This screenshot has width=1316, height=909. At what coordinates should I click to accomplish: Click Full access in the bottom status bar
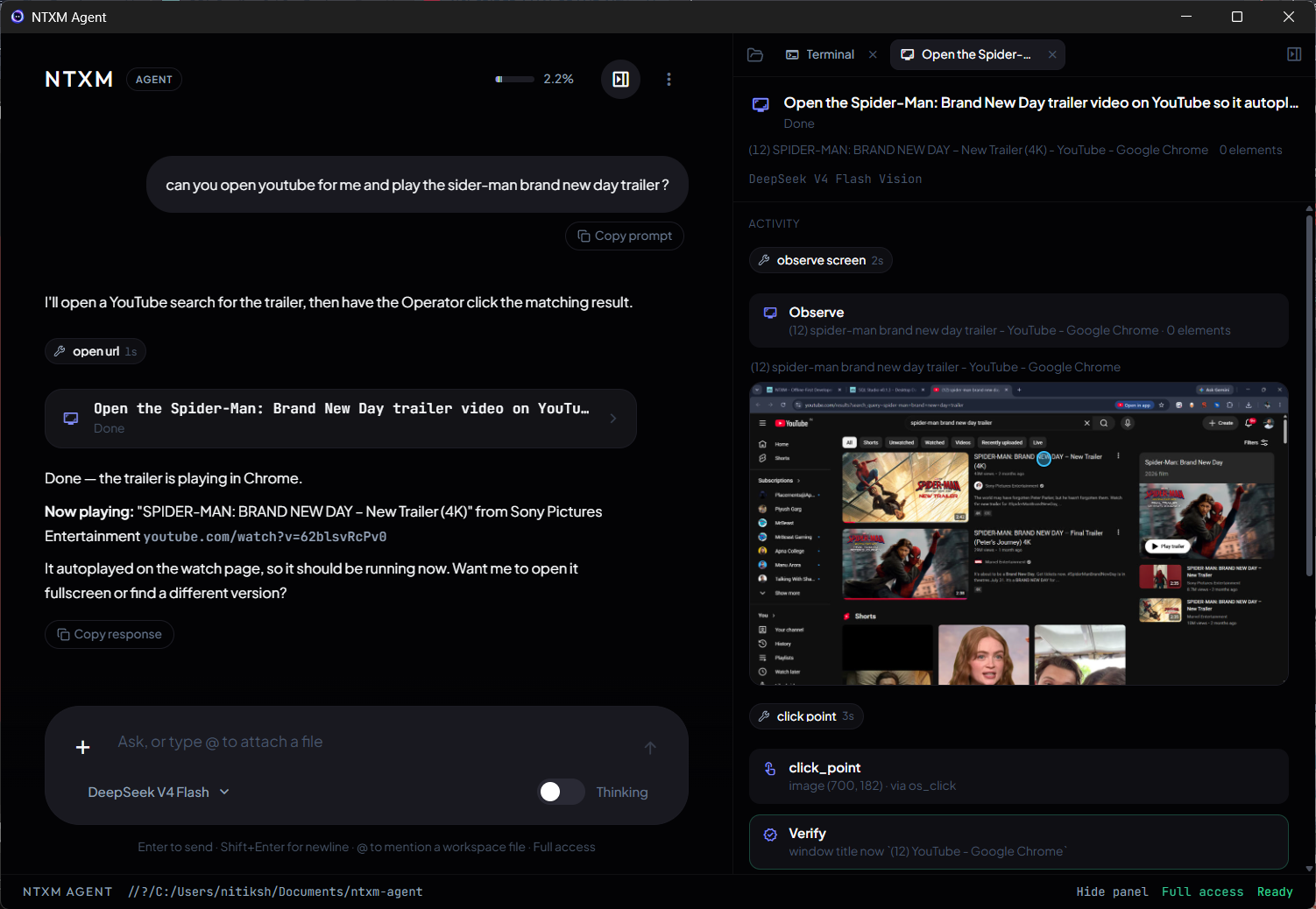pyautogui.click(x=1202, y=891)
